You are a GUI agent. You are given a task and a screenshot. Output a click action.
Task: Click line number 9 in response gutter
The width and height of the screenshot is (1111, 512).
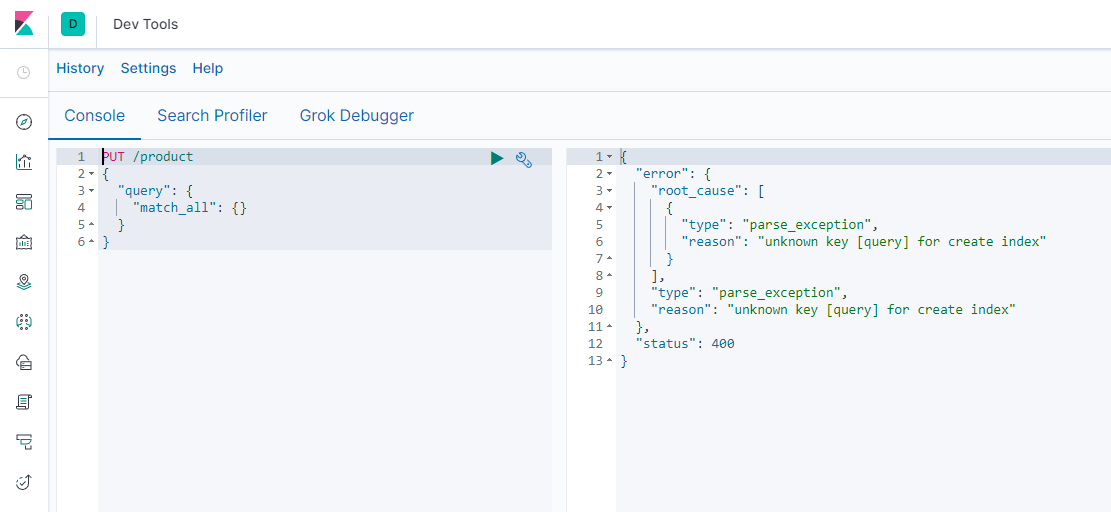click(599, 292)
